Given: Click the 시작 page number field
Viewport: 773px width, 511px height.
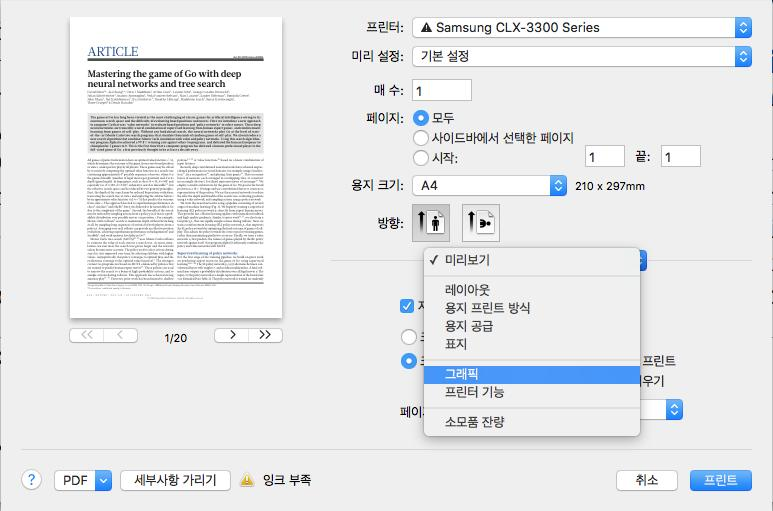Looking at the screenshot, I should [x=605, y=157].
